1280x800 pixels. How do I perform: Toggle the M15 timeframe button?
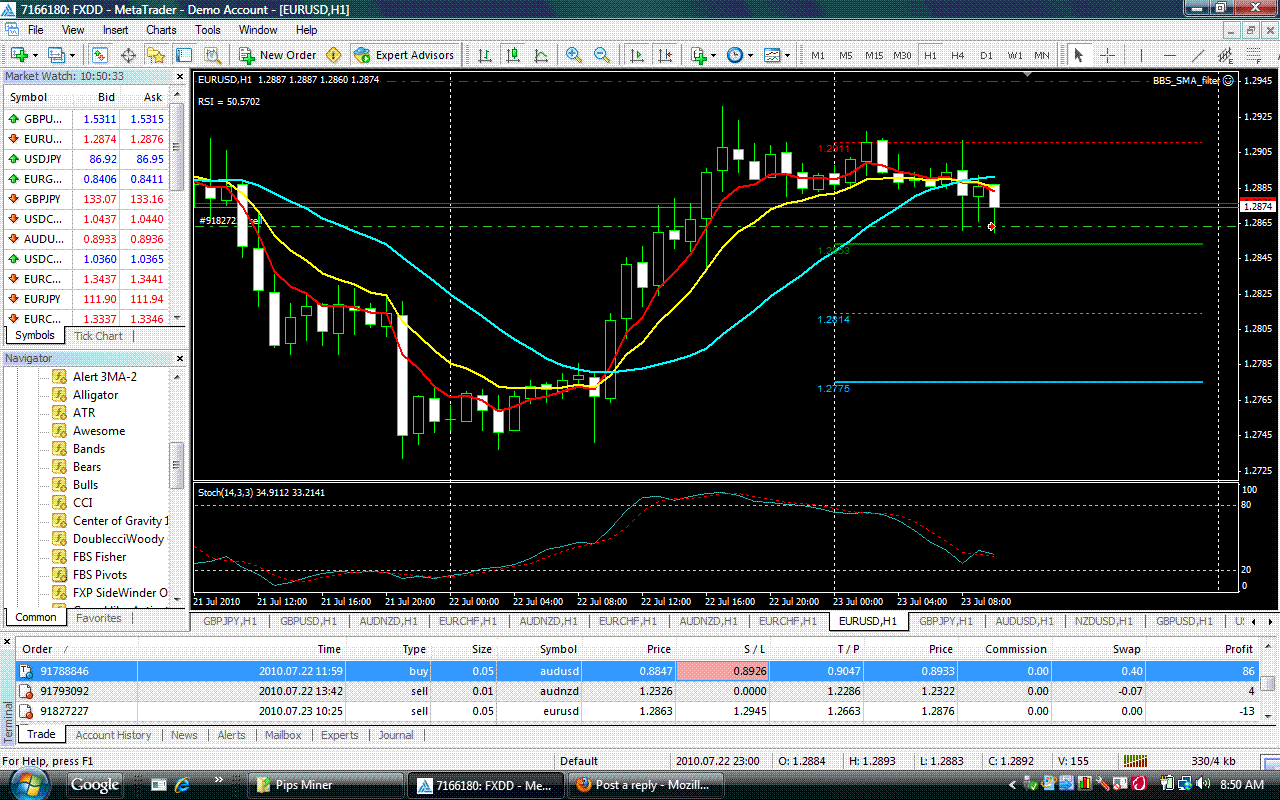pos(874,55)
